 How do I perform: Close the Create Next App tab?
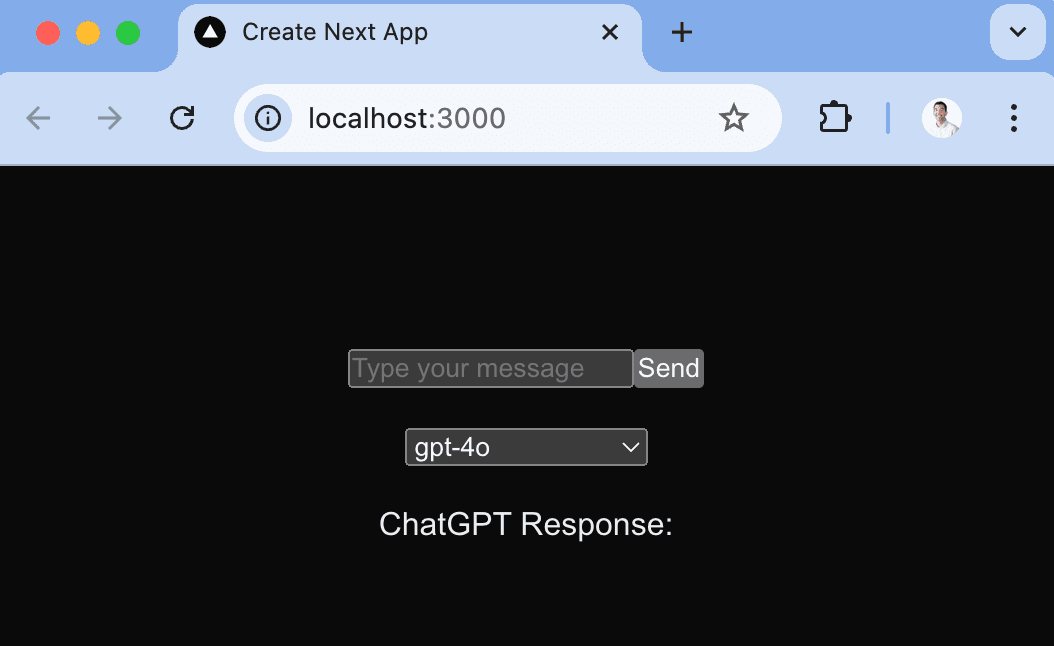(x=610, y=32)
